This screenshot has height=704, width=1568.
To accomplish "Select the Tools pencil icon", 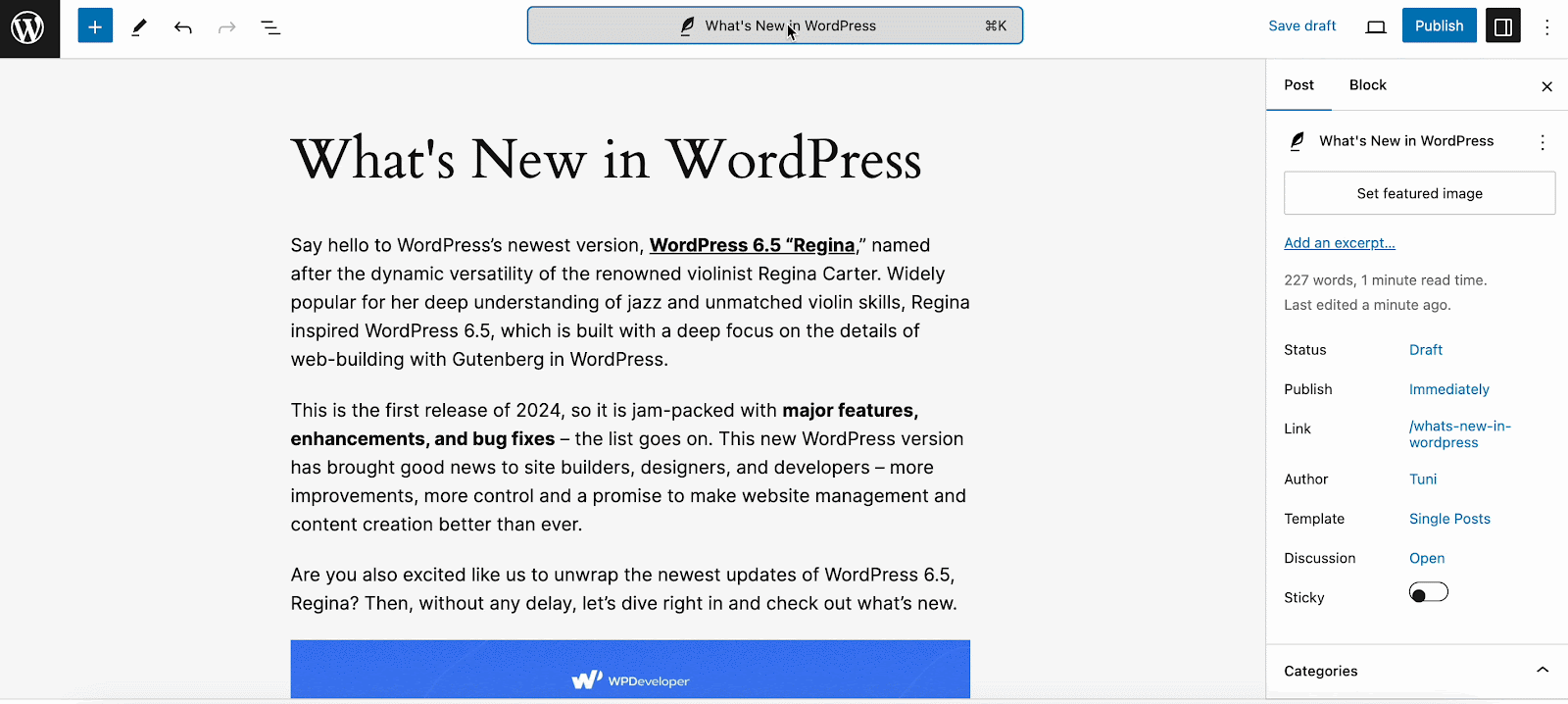I will [139, 26].
